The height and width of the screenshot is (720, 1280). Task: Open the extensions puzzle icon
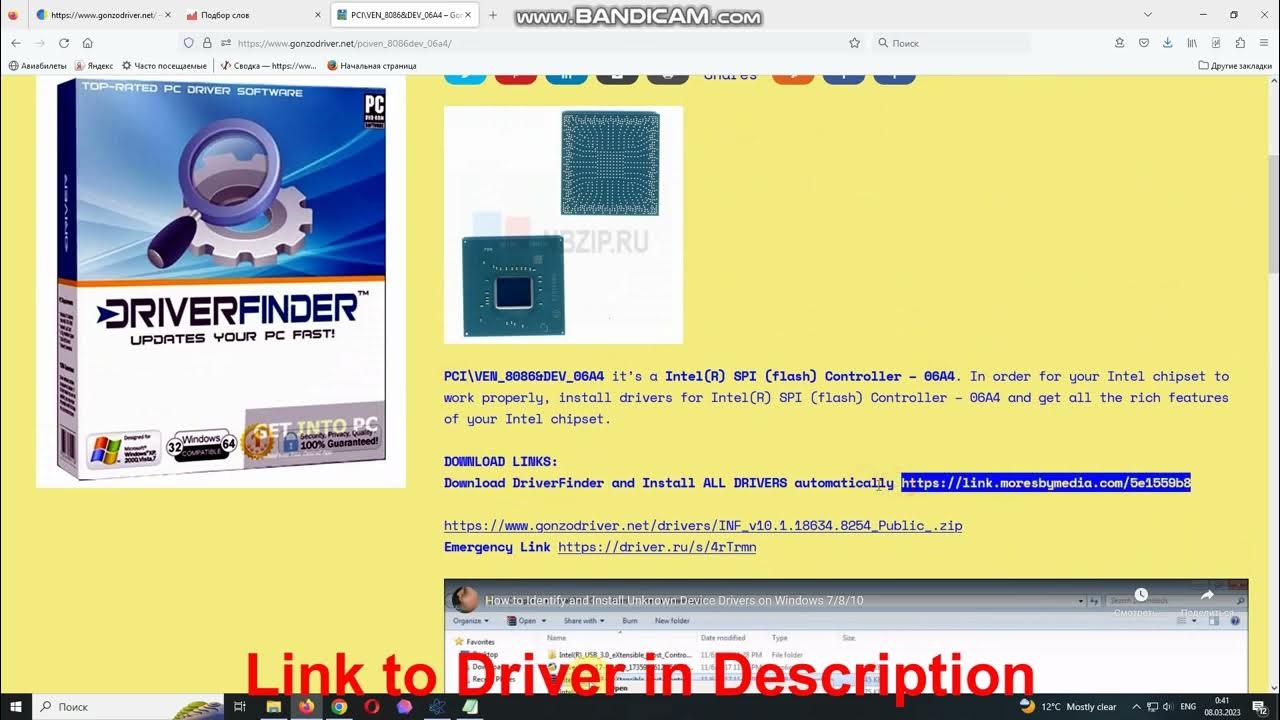pos(1240,43)
